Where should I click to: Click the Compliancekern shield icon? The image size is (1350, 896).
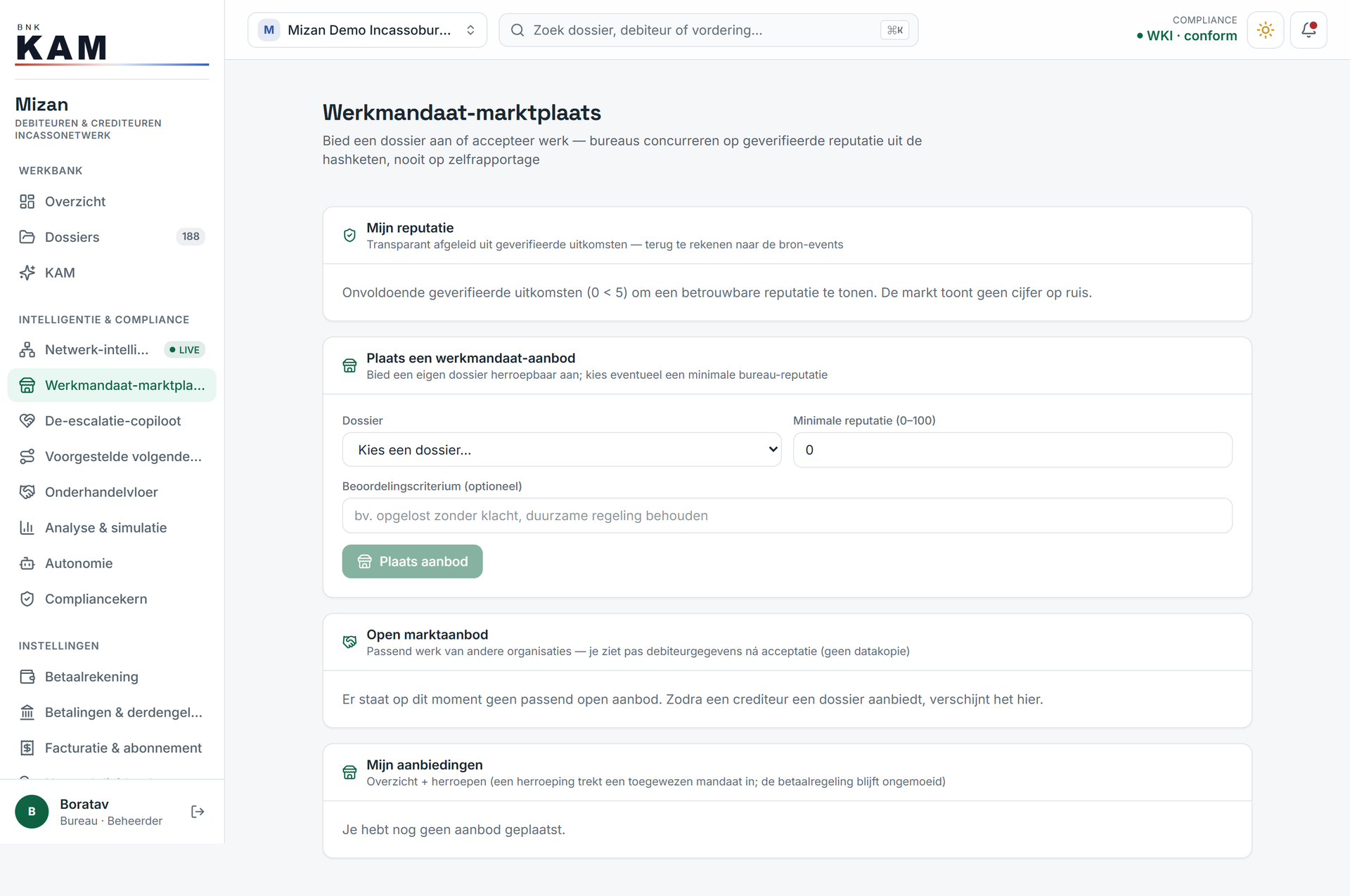27,599
